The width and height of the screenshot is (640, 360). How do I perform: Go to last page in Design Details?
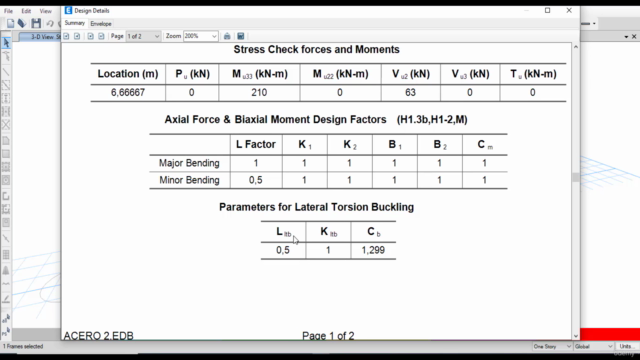tap(101, 36)
